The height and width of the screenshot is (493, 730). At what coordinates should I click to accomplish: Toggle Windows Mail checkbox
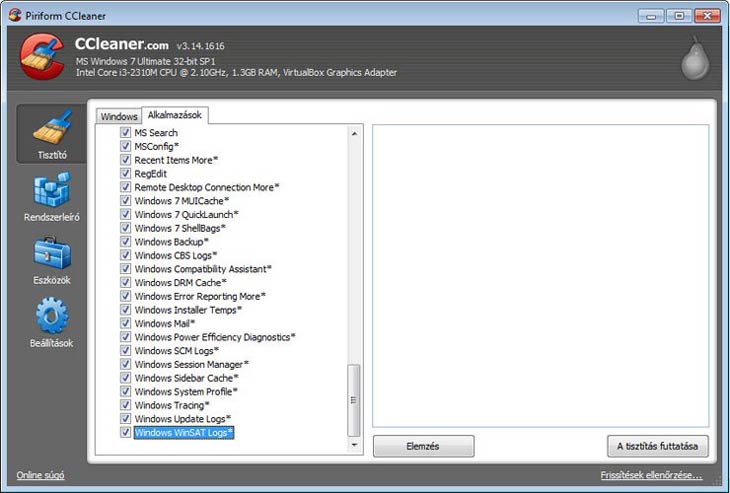(x=125, y=323)
